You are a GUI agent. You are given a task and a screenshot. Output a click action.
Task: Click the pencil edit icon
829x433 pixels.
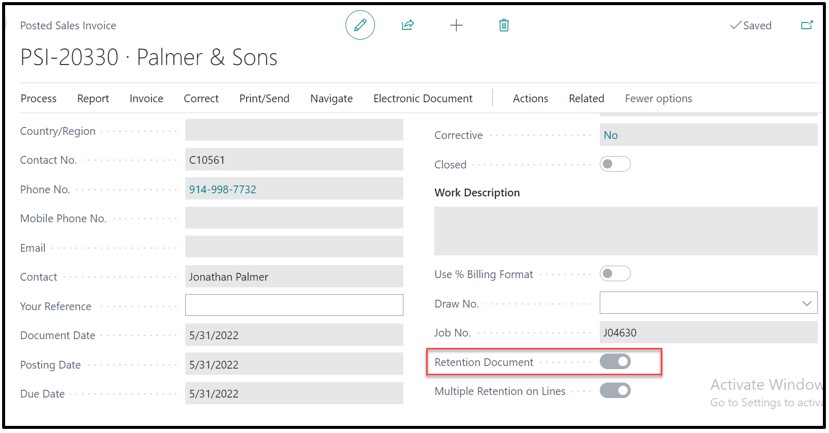coord(360,25)
